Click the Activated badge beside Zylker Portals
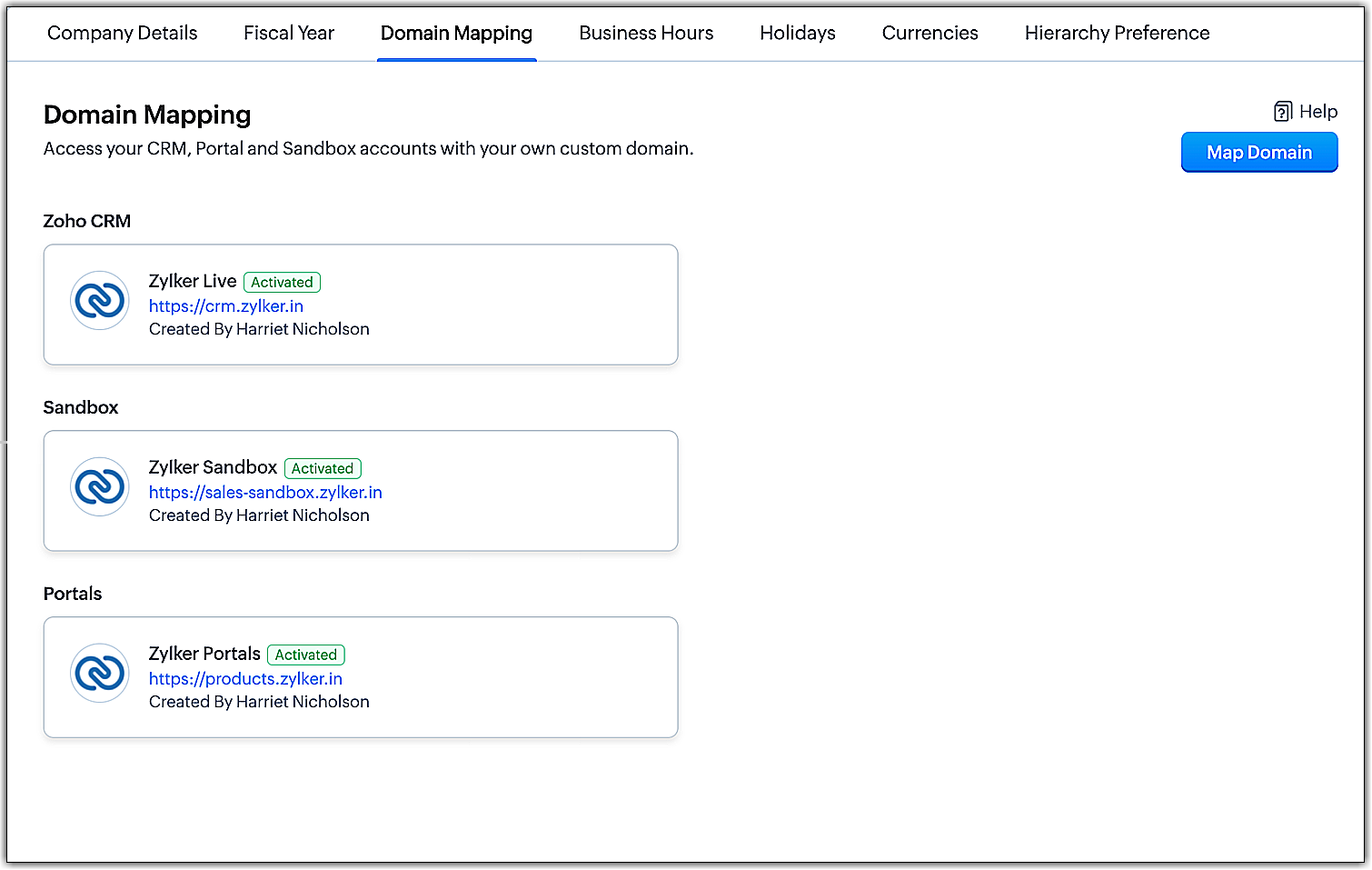The width and height of the screenshot is (1372, 870). coord(306,655)
